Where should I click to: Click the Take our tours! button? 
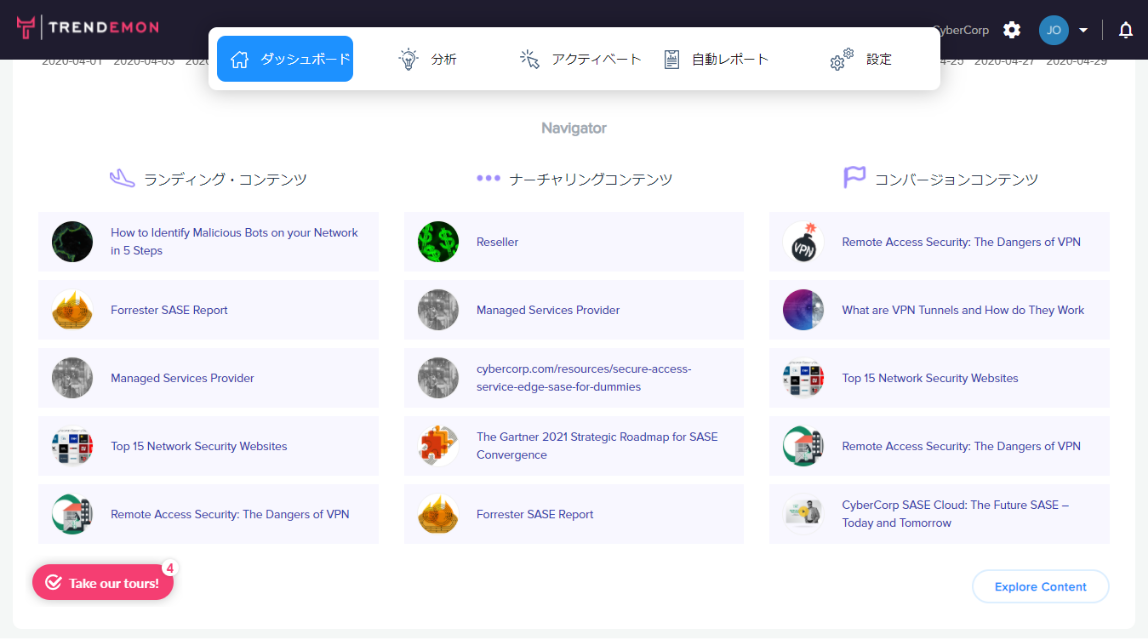point(102,583)
